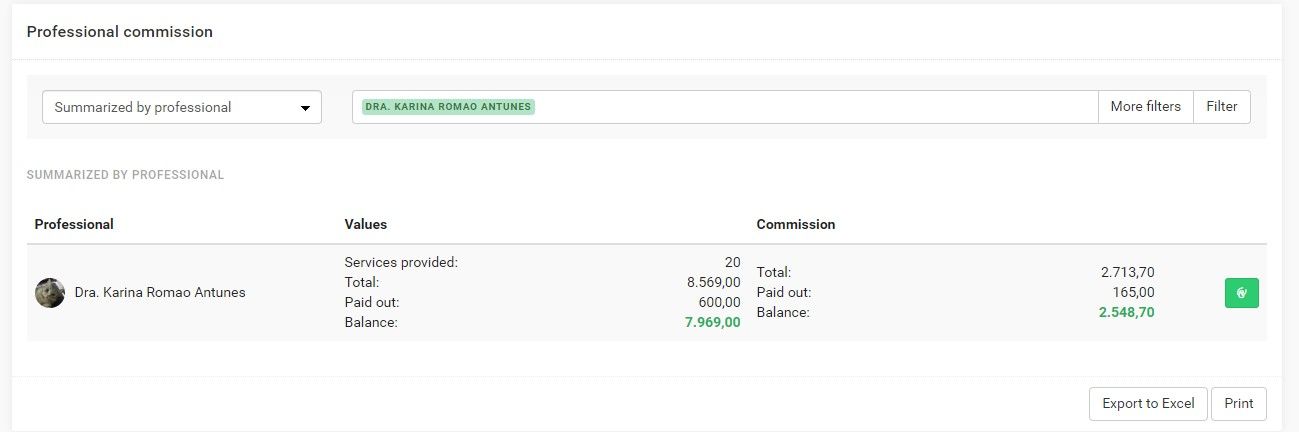Image resolution: width=1299 pixels, height=432 pixels.
Task: Click the Professional column header
Action: coord(74,224)
